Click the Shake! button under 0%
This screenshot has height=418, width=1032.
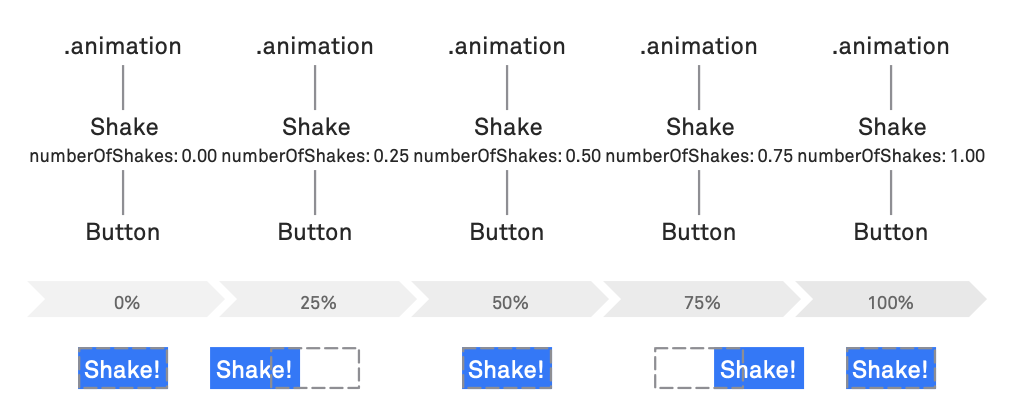pos(123,369)
